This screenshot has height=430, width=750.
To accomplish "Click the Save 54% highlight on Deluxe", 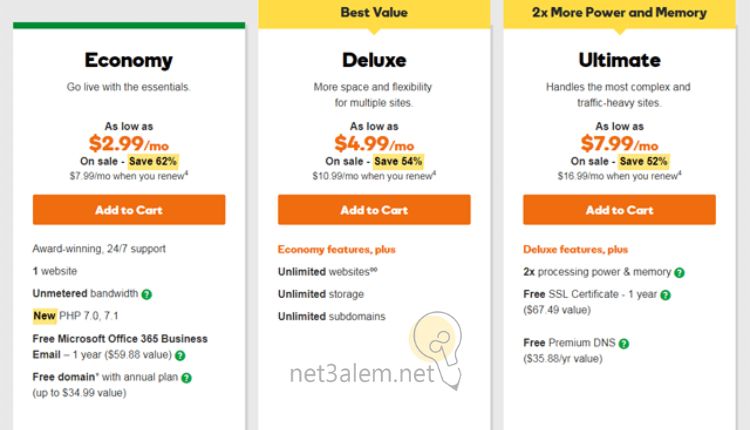I will pos(399,160).
